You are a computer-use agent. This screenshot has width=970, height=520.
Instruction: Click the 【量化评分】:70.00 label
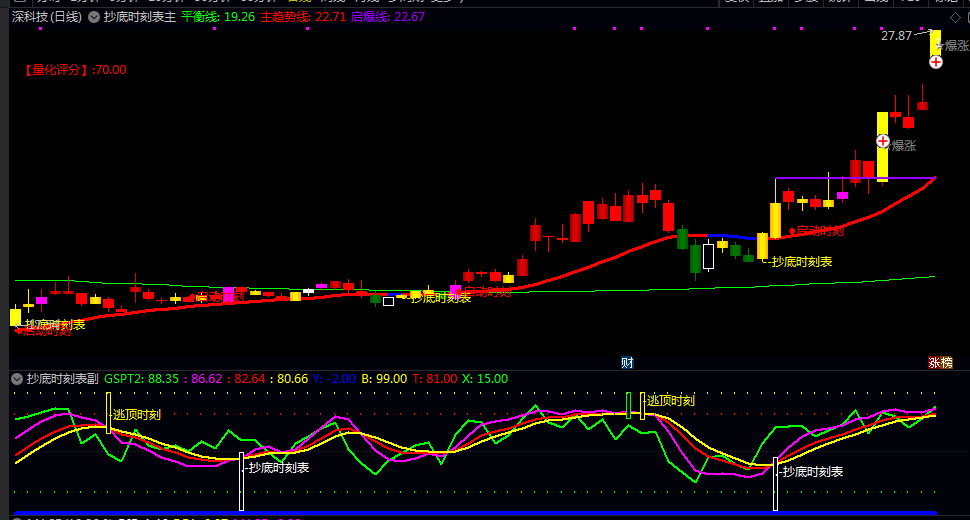pos(74,70)
